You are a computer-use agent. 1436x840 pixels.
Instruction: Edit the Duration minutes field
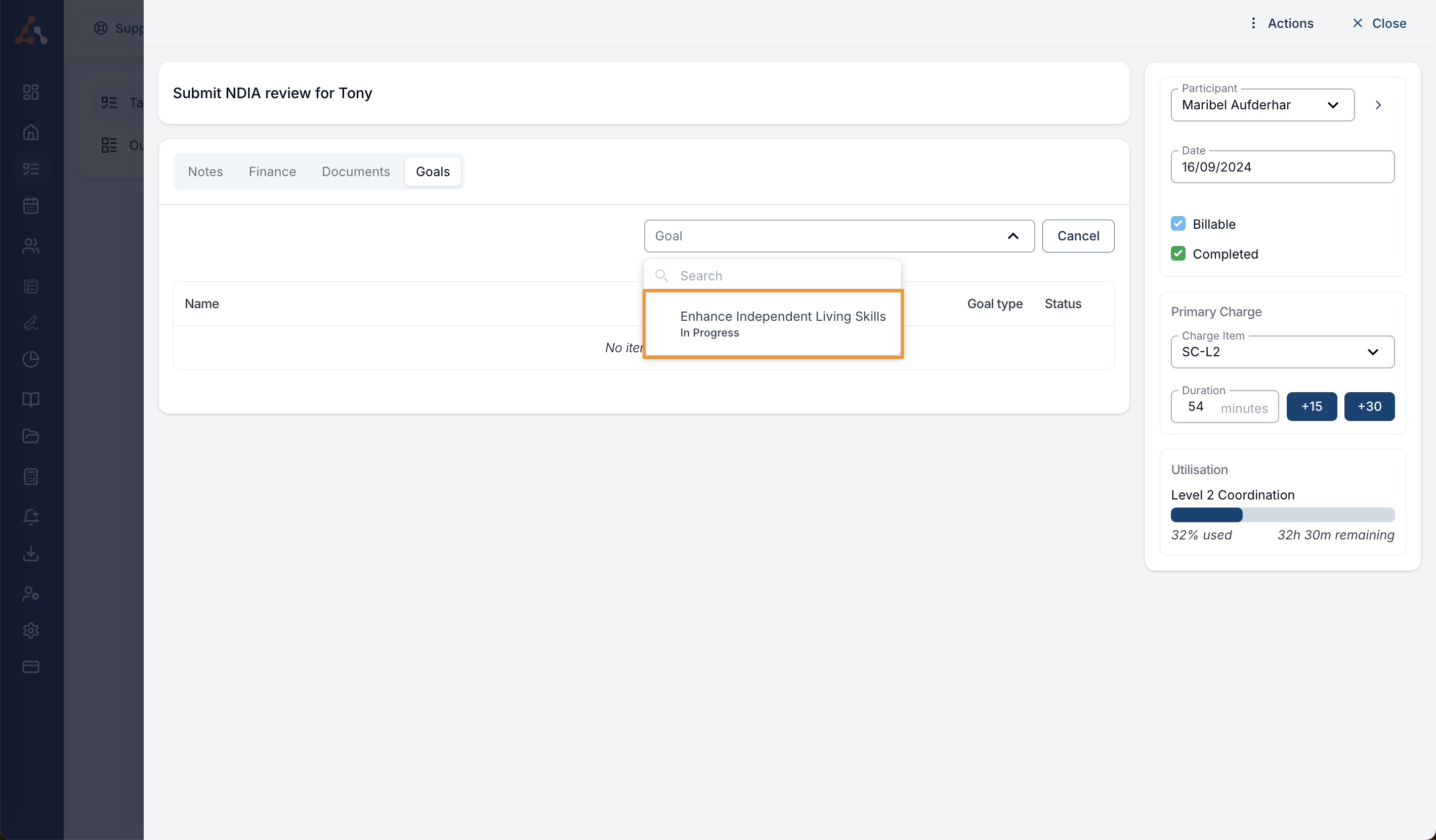click(1224, 407)
